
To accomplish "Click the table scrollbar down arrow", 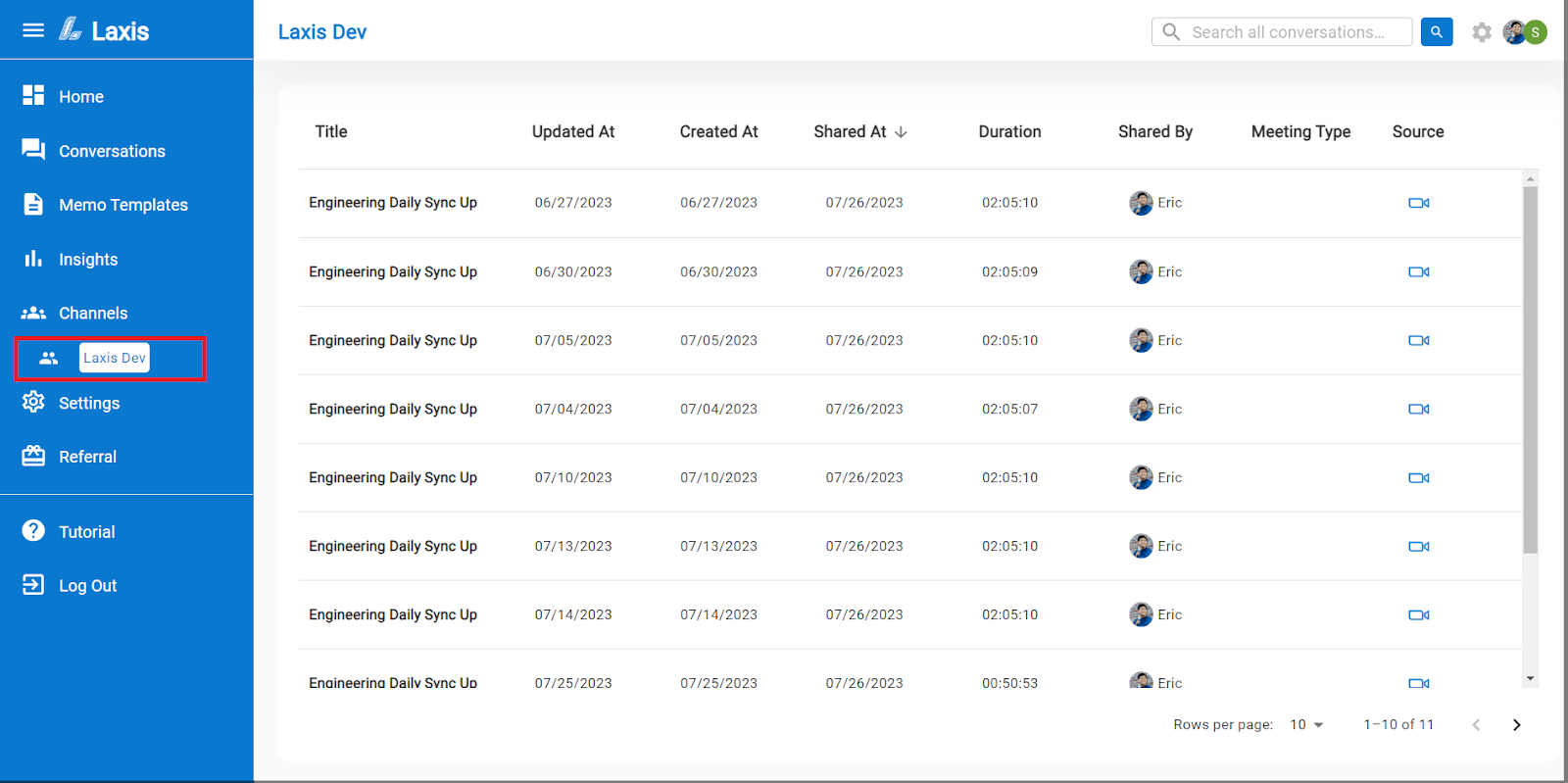I will coord(1530,678).
